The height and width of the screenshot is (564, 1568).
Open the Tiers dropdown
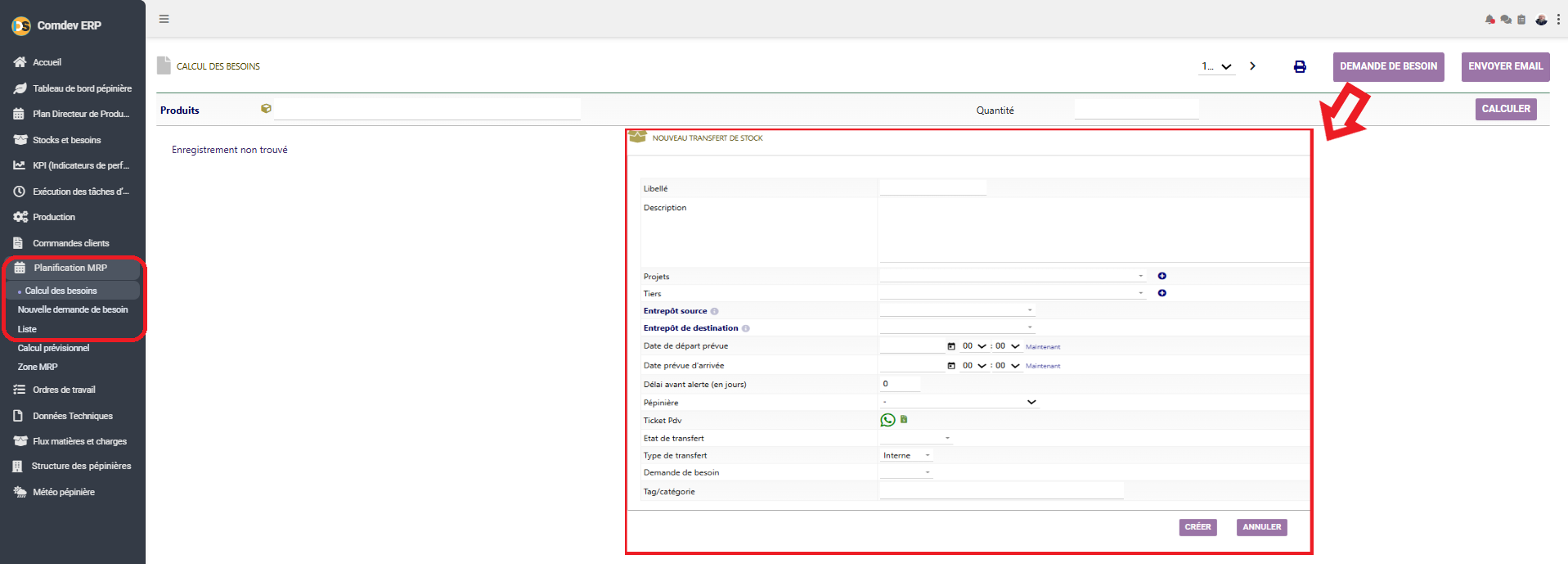pos(1013,293)
